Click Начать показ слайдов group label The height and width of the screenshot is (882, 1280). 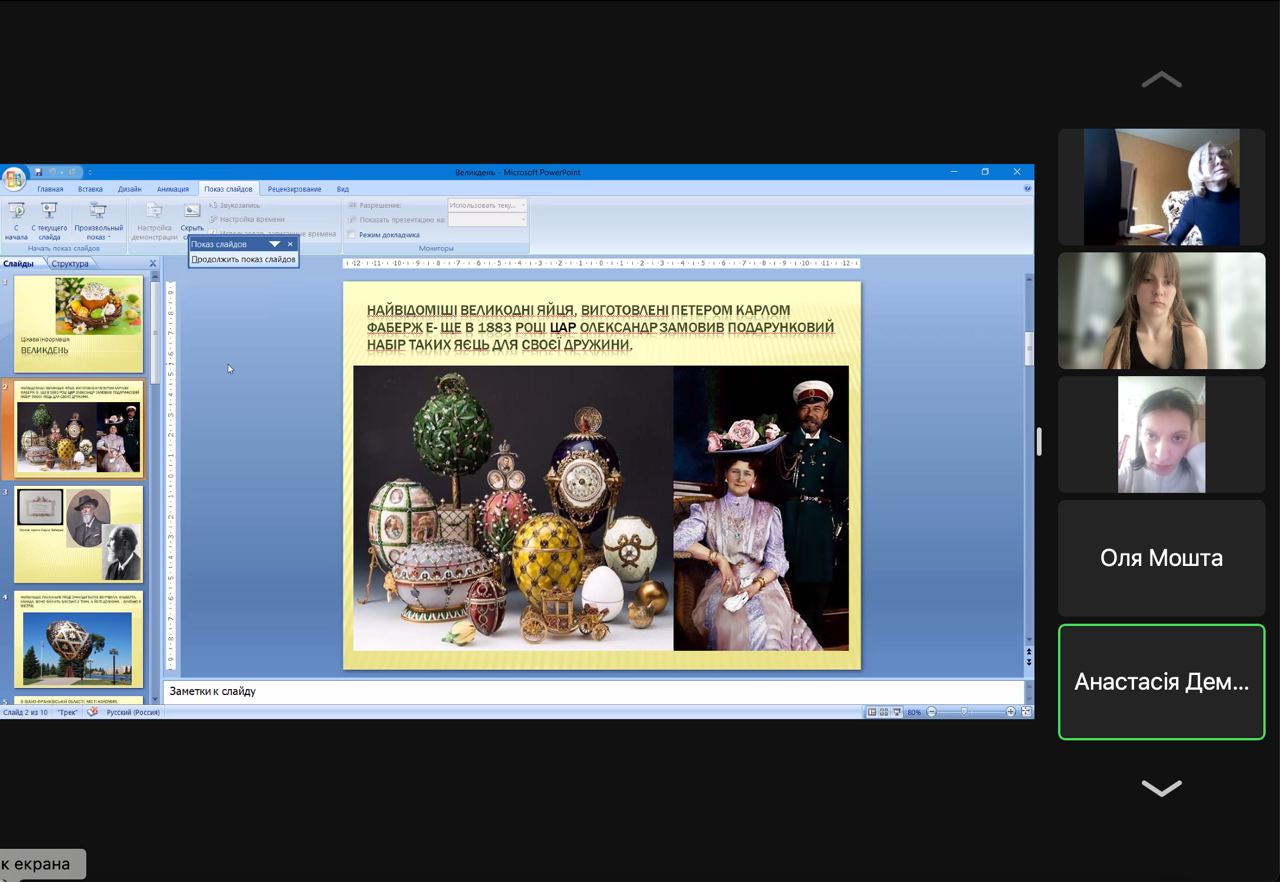(63, 248)
